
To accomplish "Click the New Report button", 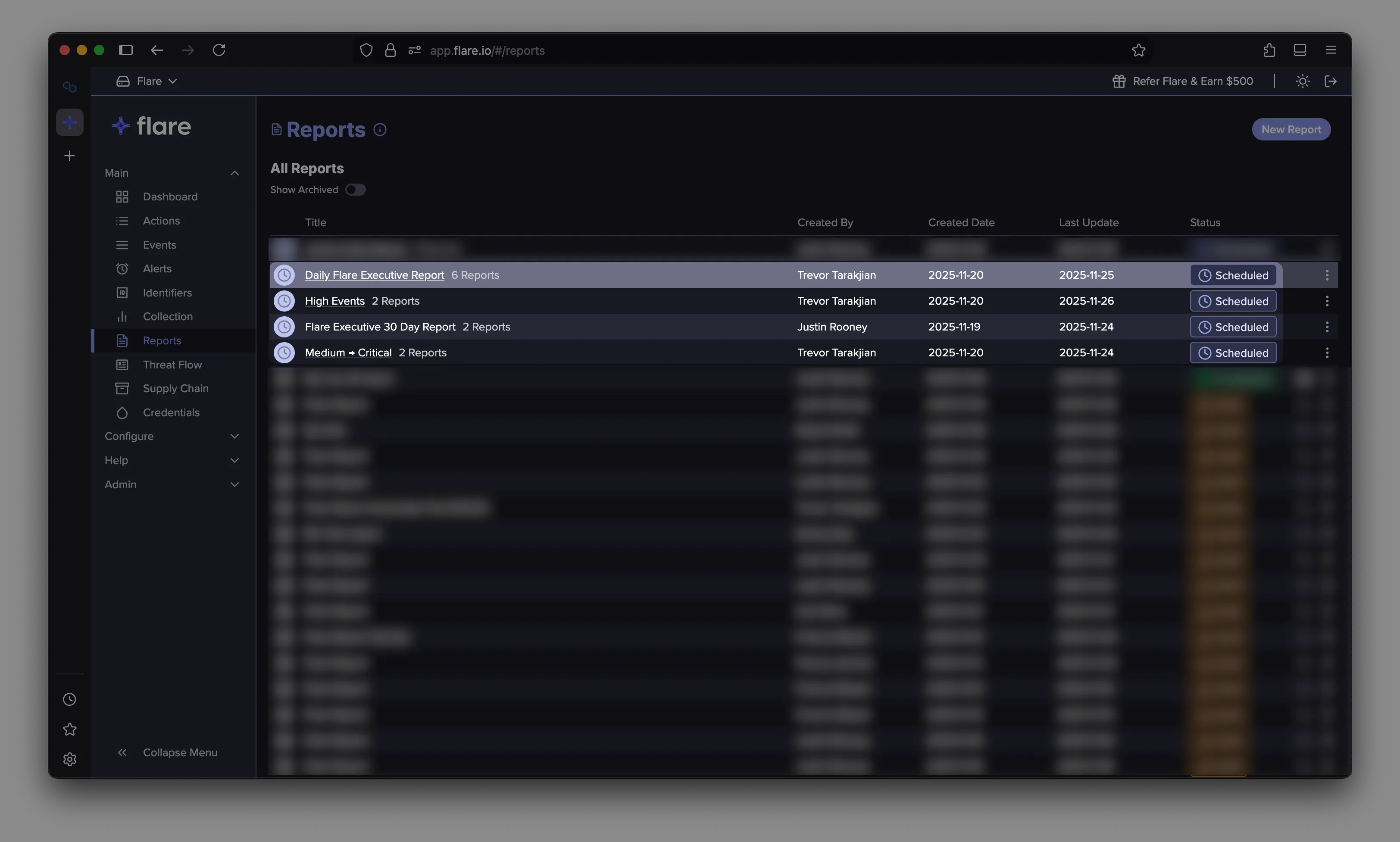I will [x=1291, y=129].
